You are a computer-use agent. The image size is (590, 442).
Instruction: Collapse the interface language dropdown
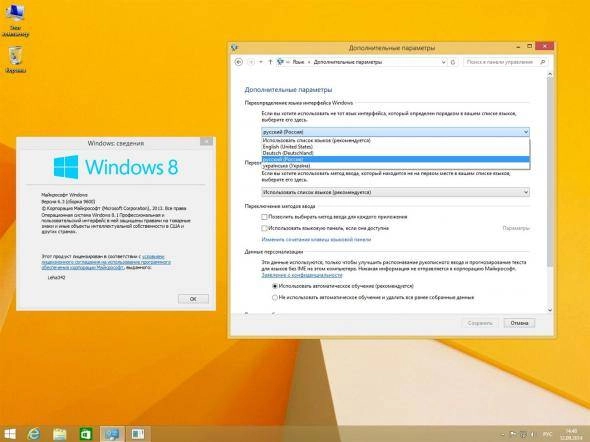click(x=526, y=132)
